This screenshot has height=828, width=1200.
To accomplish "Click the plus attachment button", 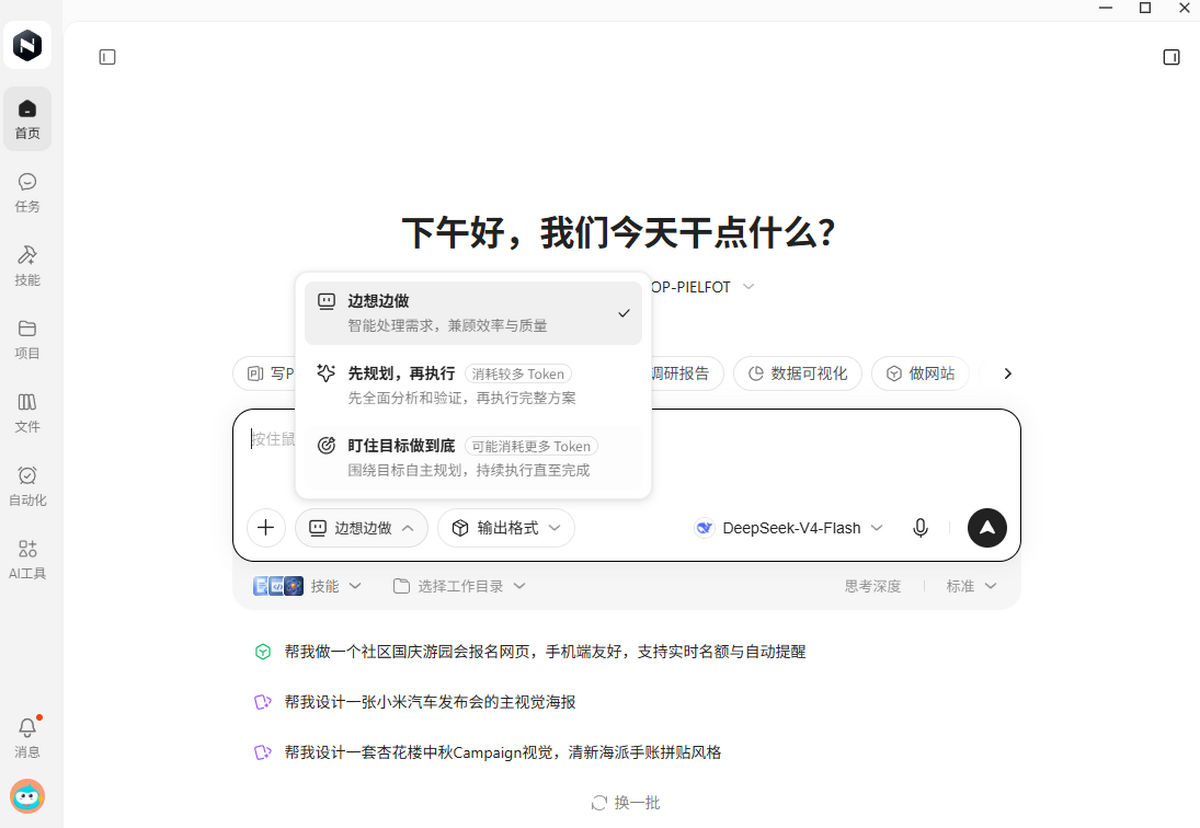I will 265,528.
